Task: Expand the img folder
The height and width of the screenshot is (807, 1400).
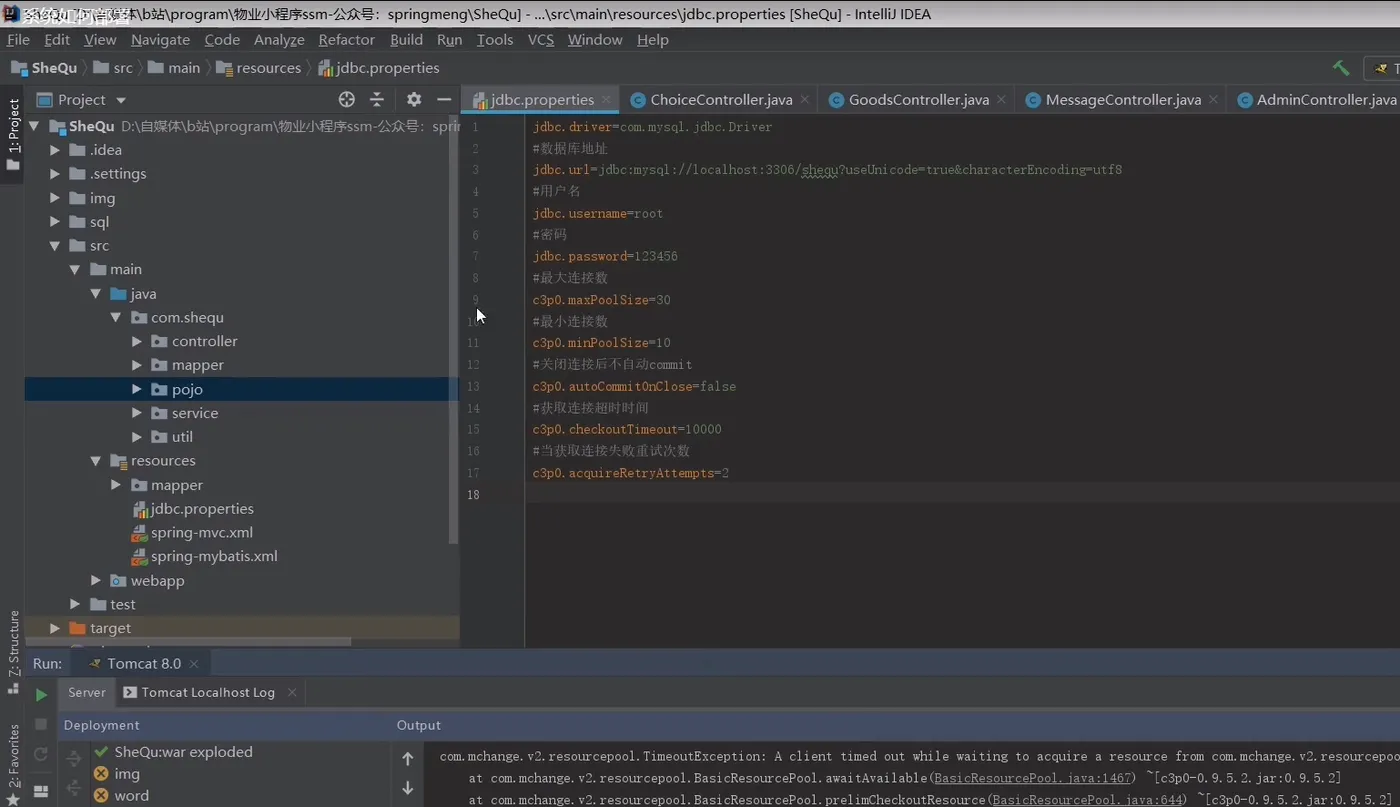Action: [55, 198]
